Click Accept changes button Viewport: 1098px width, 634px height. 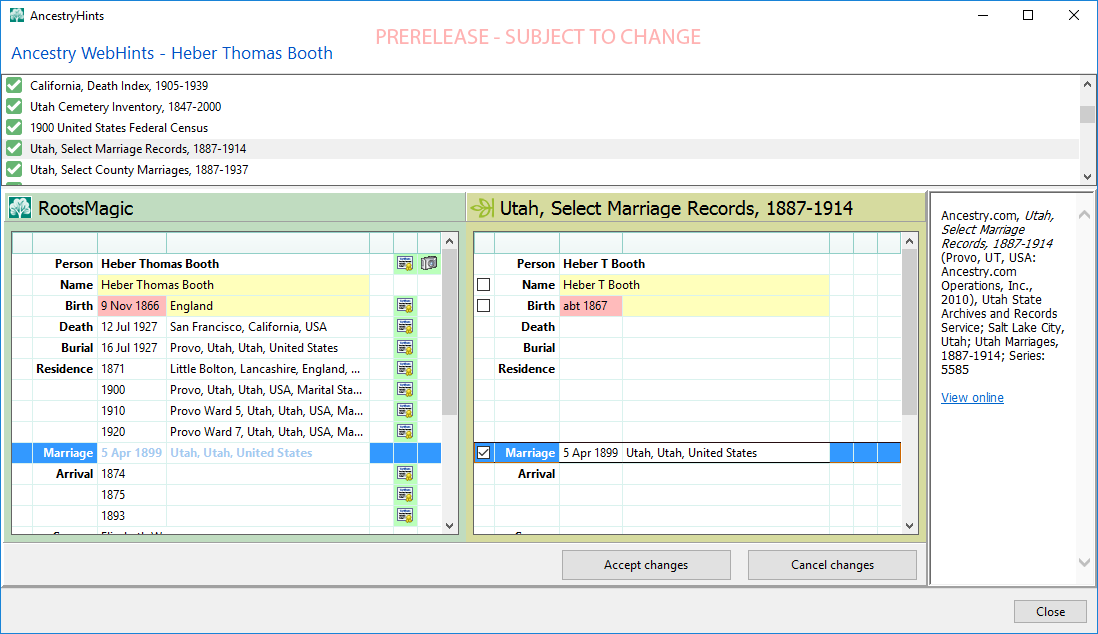(646, 565)
